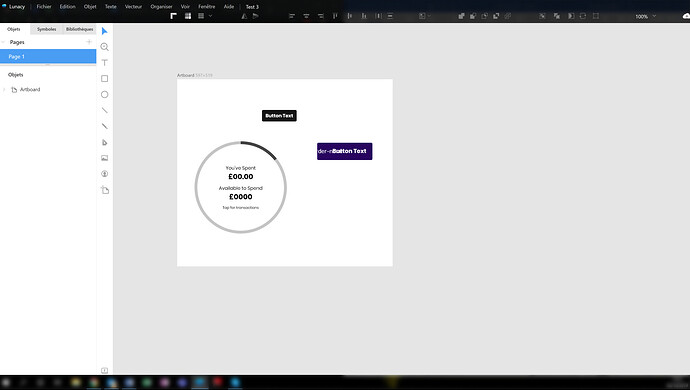Open the 100% zoom level dropdown
Screen dimensions: 690x390
pos(646,16)
